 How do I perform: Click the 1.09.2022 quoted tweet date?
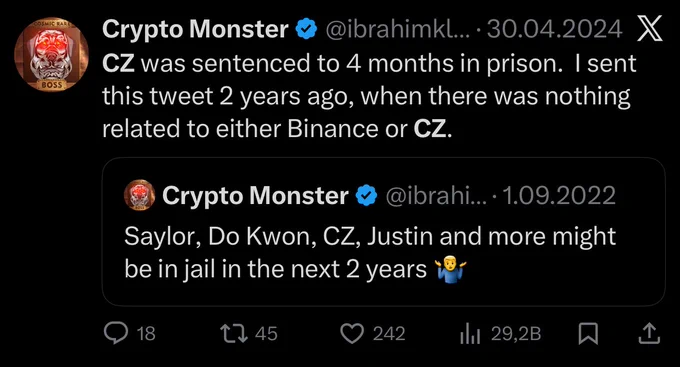pos(559,196)
